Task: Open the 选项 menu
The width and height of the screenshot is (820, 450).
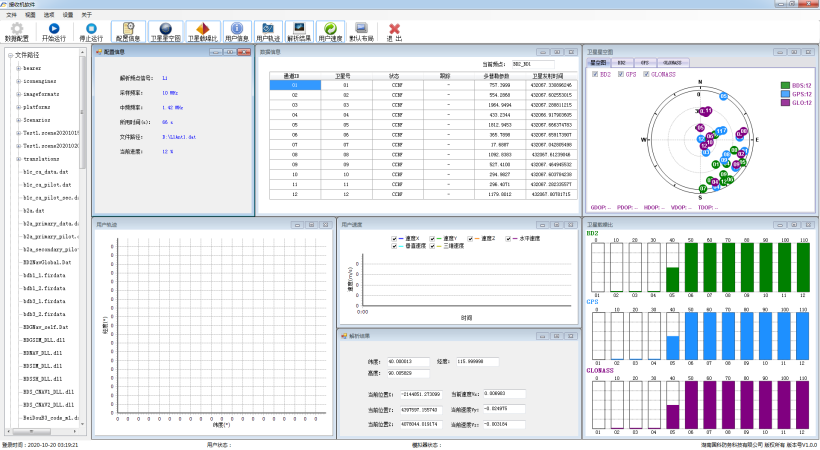Action: [49, 15]
